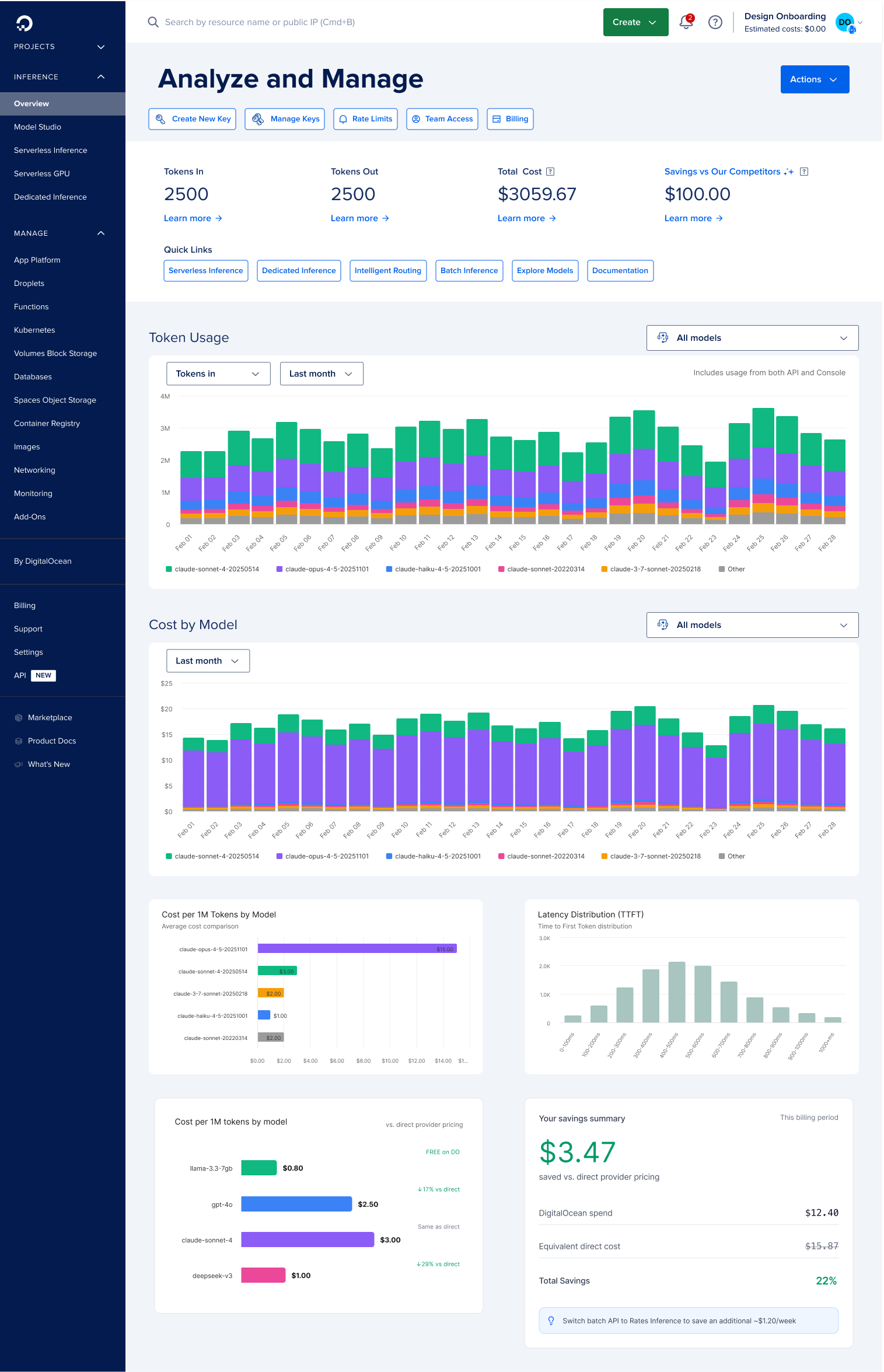Open Cost by Model All models dropdown
This screenshot has height=1372, width=884.
tap(752, 625)
